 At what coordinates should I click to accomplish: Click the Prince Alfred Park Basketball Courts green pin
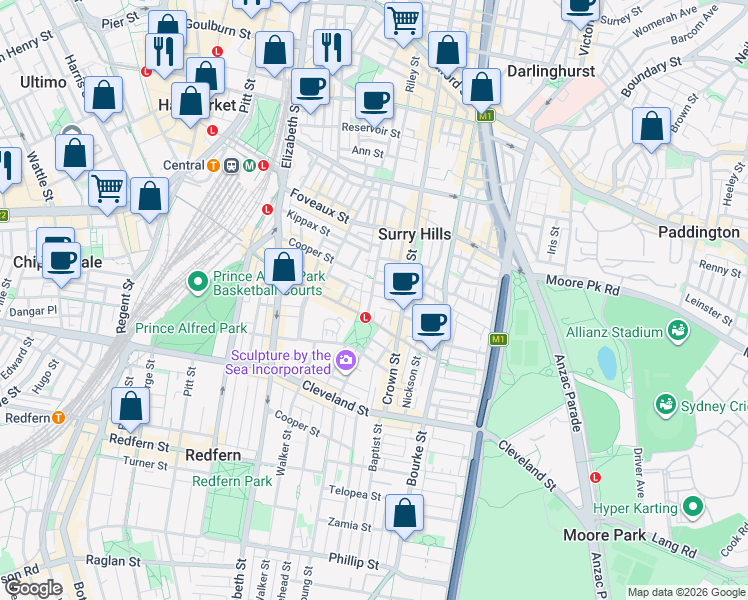(x=197, y=281)
